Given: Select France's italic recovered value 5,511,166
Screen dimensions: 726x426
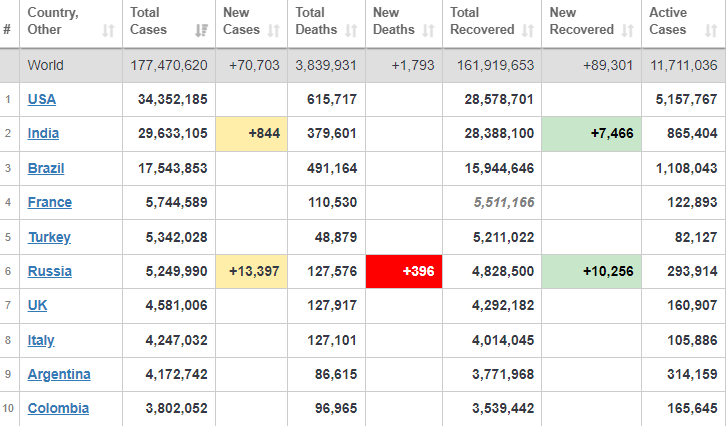Looking at the screenshot, I should pos(504,202).
